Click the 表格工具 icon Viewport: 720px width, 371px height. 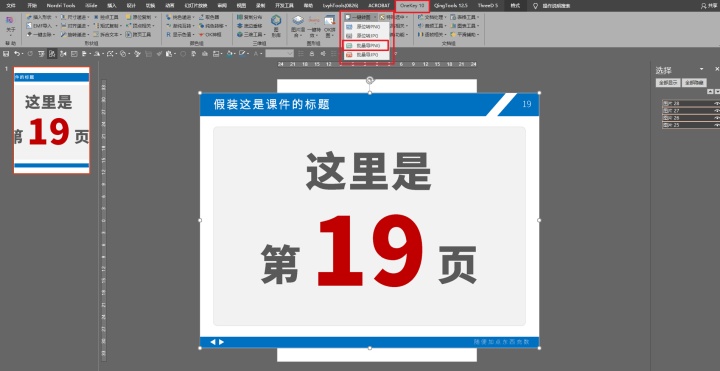465,17
